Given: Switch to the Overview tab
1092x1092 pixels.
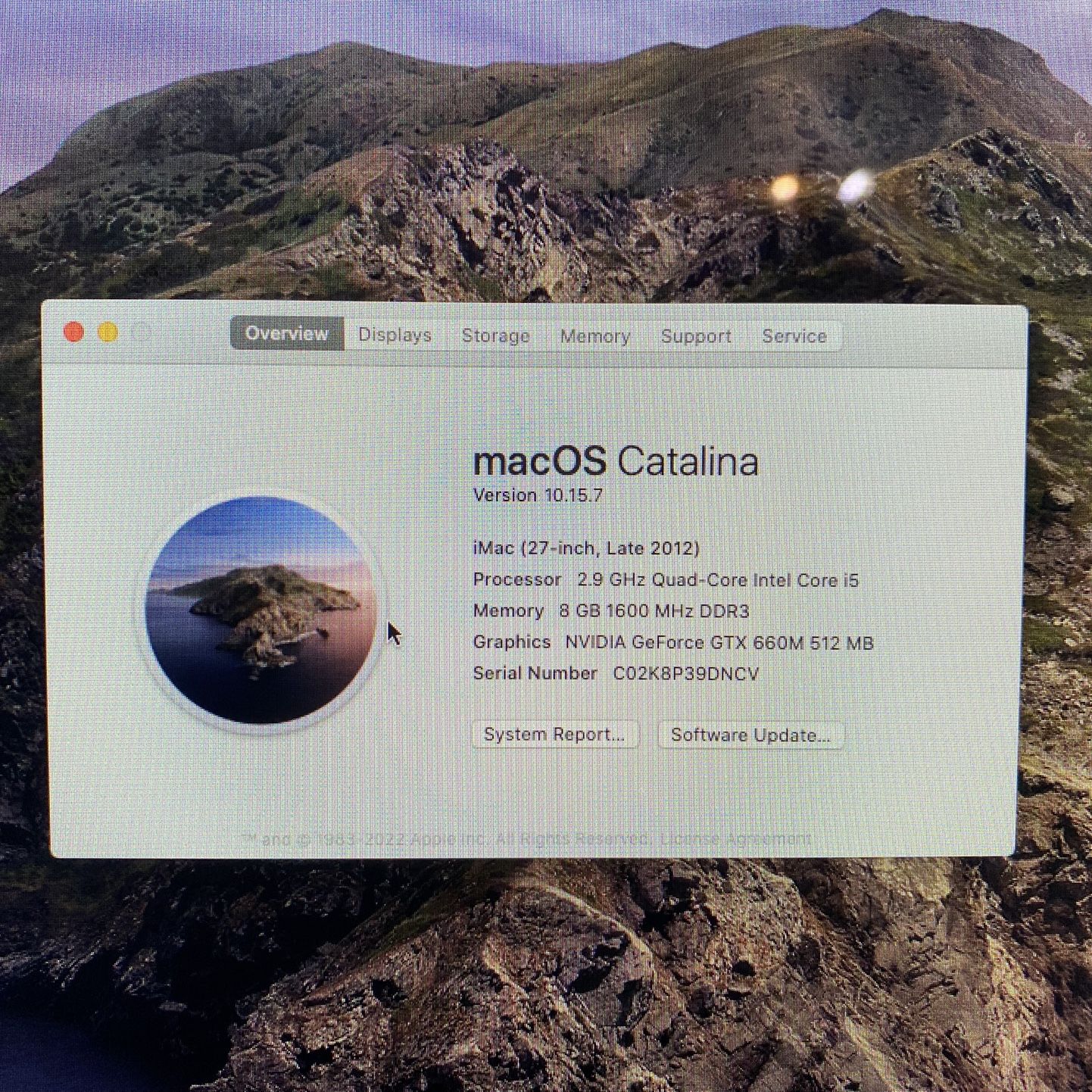Looking at the screenshot, I should point(287,334).
